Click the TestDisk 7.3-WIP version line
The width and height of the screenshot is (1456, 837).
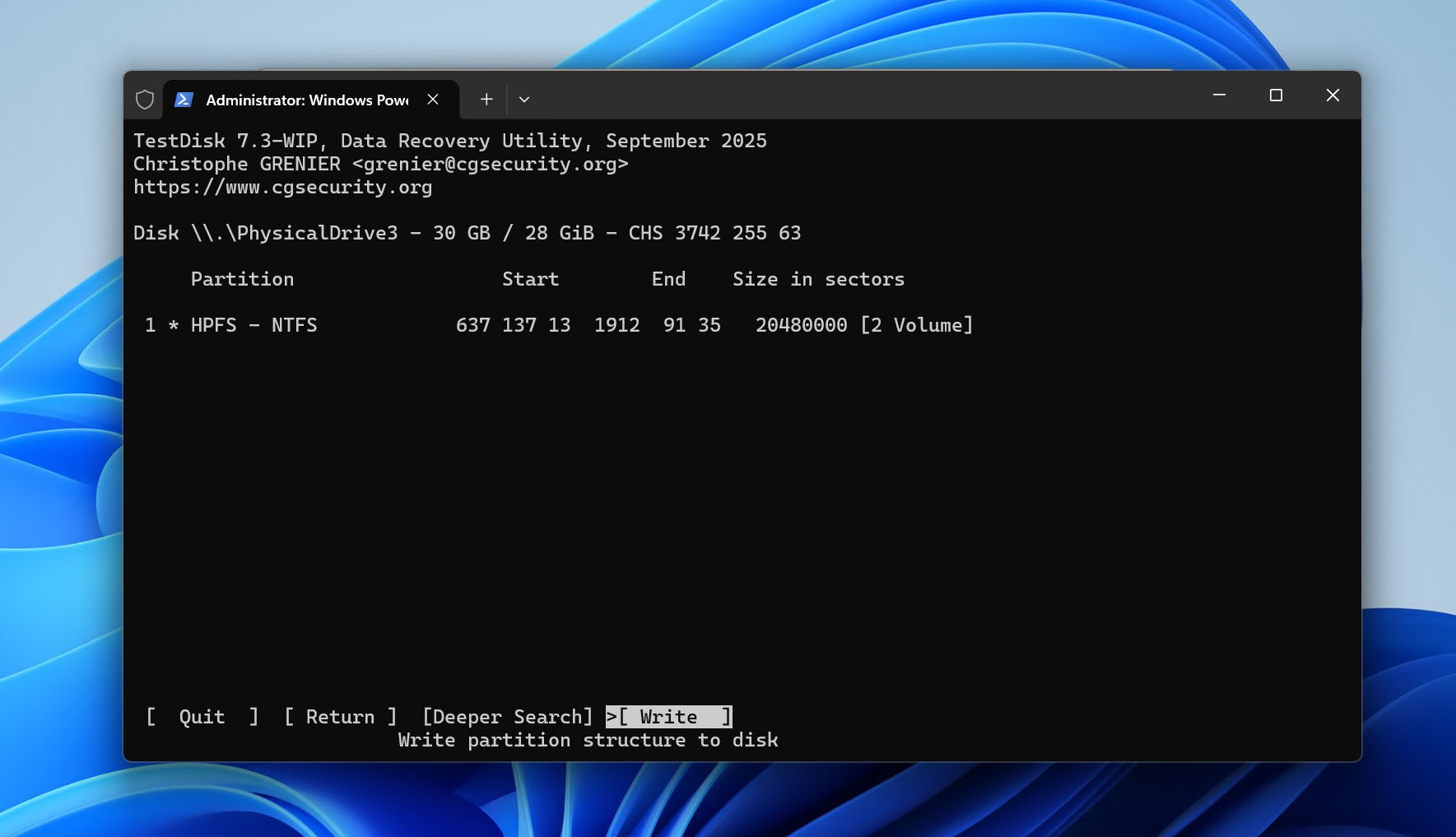(450, 141)
